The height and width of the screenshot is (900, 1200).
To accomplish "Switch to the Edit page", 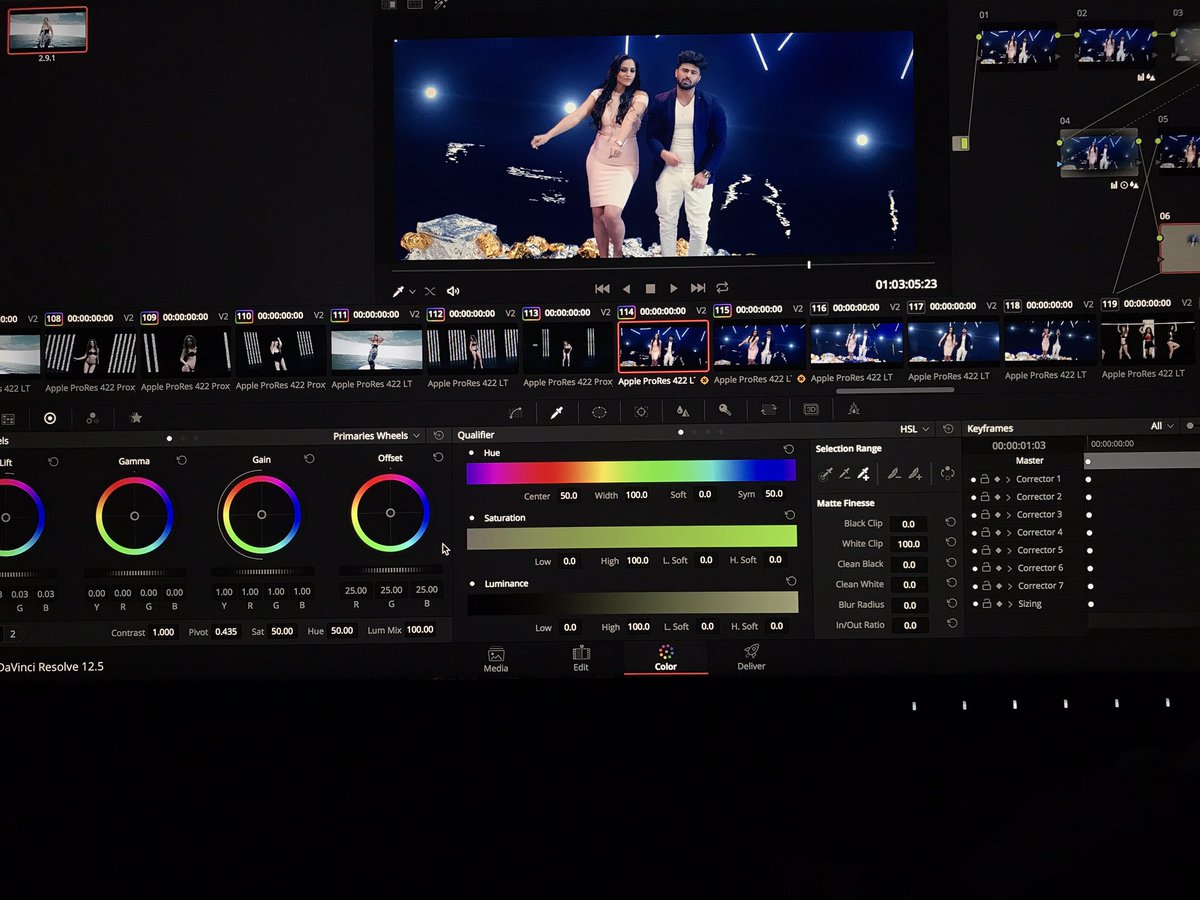I will pos(581,660).
